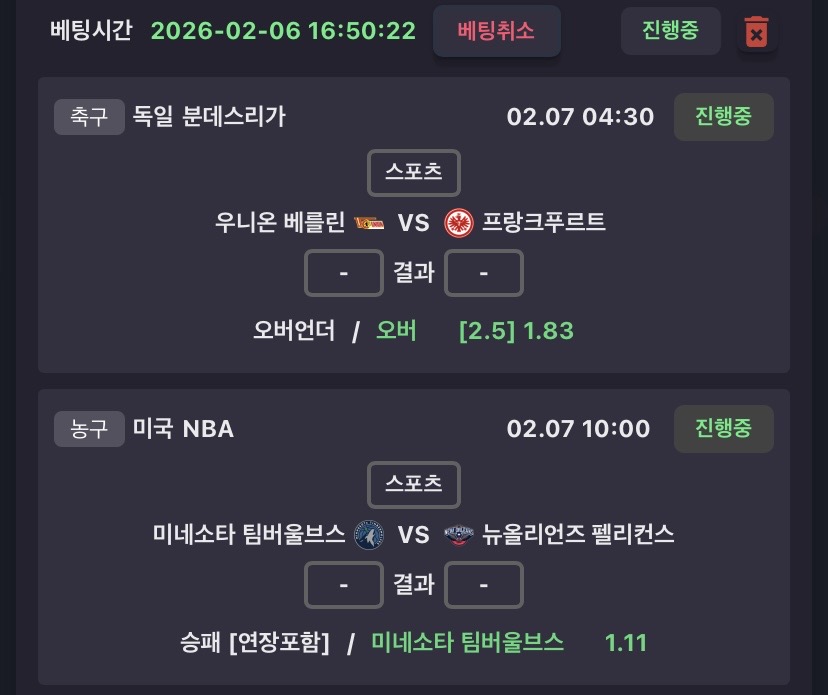Click Frankfurt's result score box
This screenshot has height=695, width=828.
tap(483, 272)
